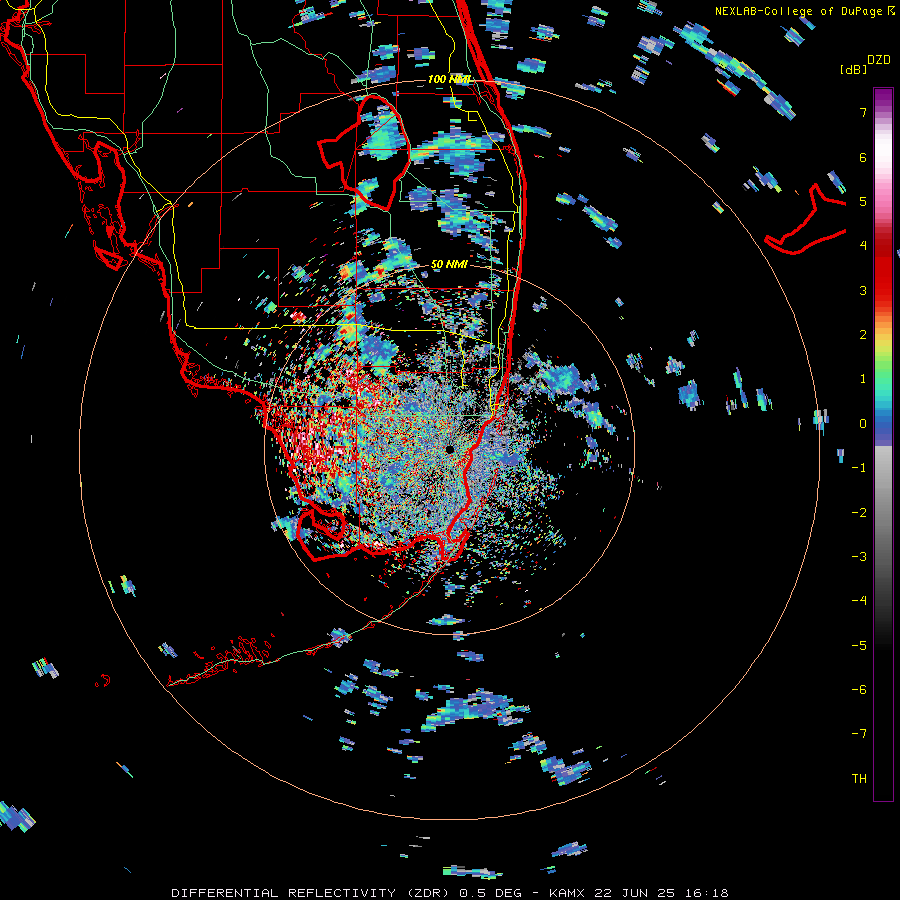Click the color scale value -7

coord(859,734)
